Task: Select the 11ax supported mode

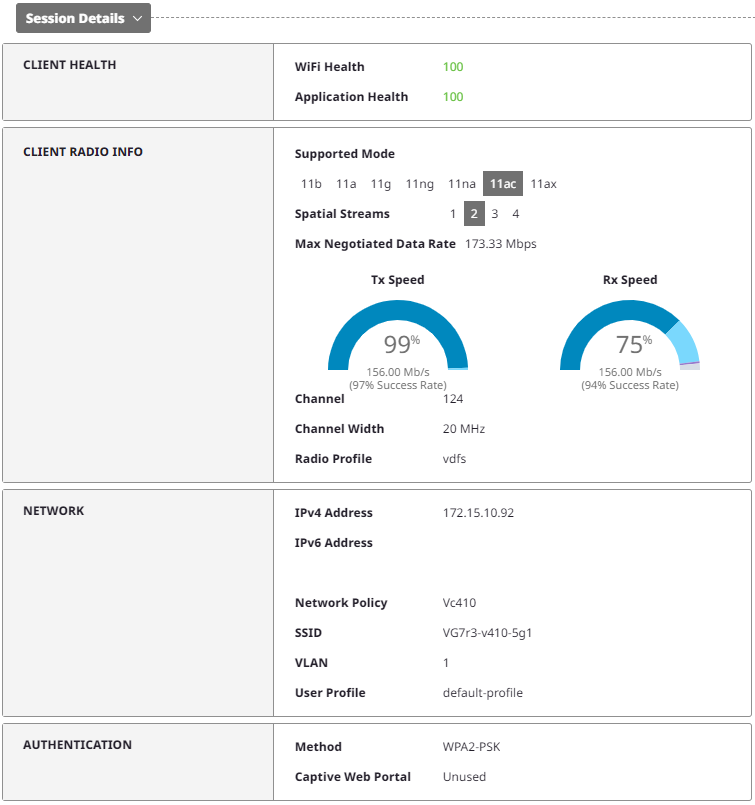Action: 543,184
